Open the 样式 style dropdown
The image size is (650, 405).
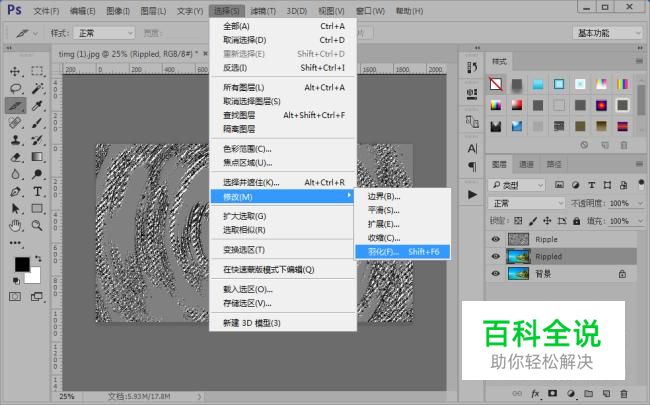[104, 33]
